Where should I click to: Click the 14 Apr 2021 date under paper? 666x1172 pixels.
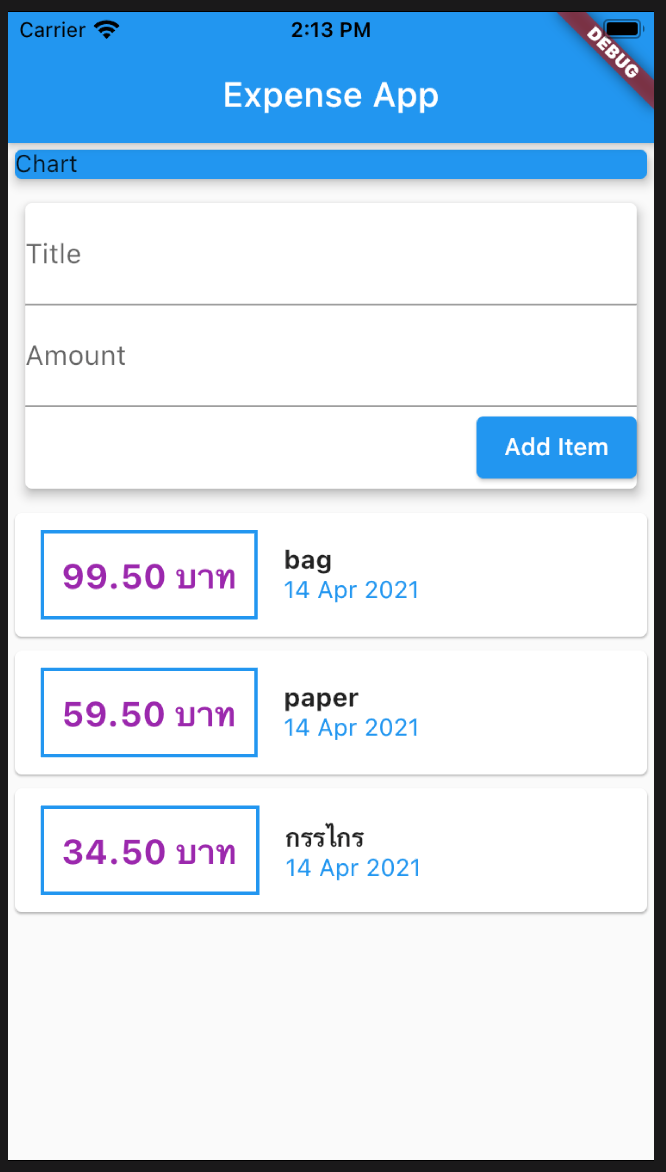[x=351, y=727]
